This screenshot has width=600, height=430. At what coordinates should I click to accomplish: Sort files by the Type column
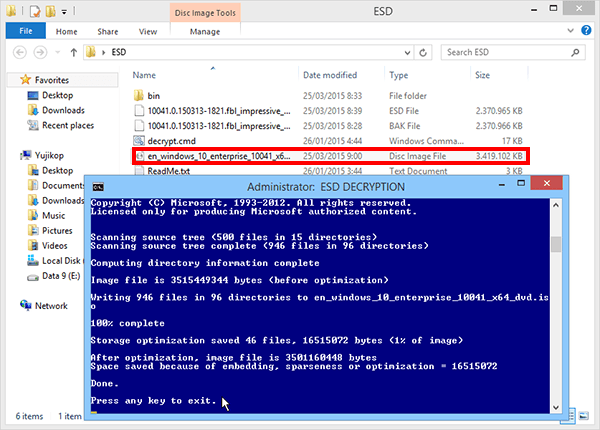(x=398, y=75)
